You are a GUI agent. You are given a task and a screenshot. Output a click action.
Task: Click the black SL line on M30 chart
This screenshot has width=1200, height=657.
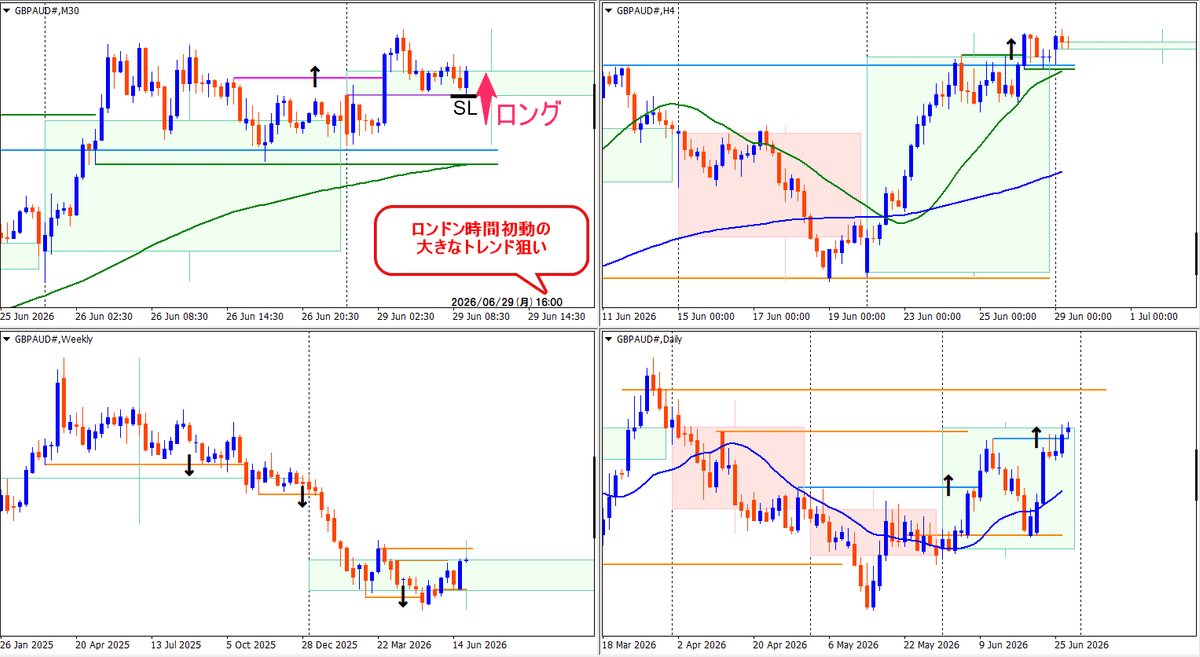(x=464, y=96)
